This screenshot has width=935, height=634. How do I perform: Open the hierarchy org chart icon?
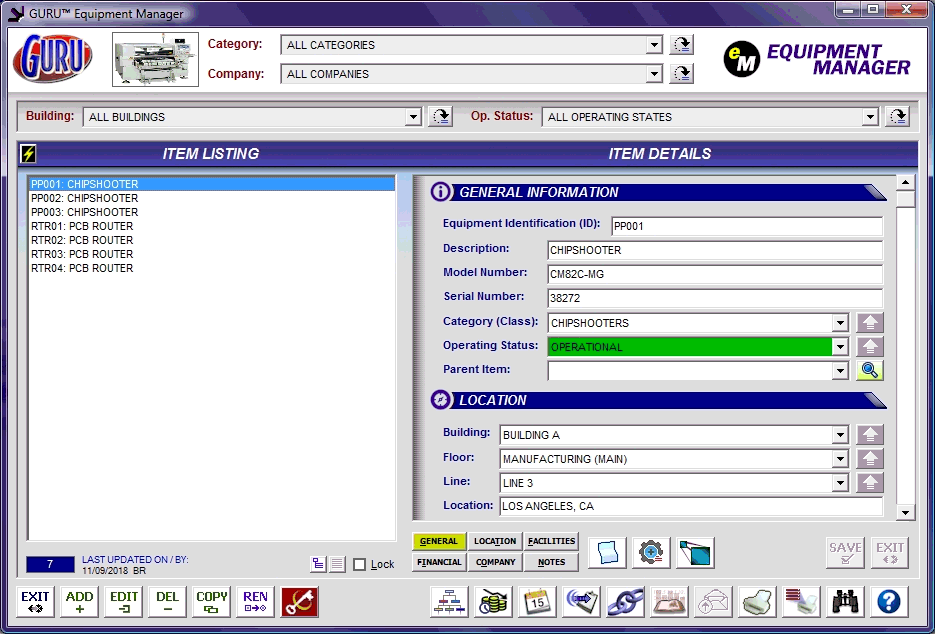pyautogui.click(x=449, y=602)
